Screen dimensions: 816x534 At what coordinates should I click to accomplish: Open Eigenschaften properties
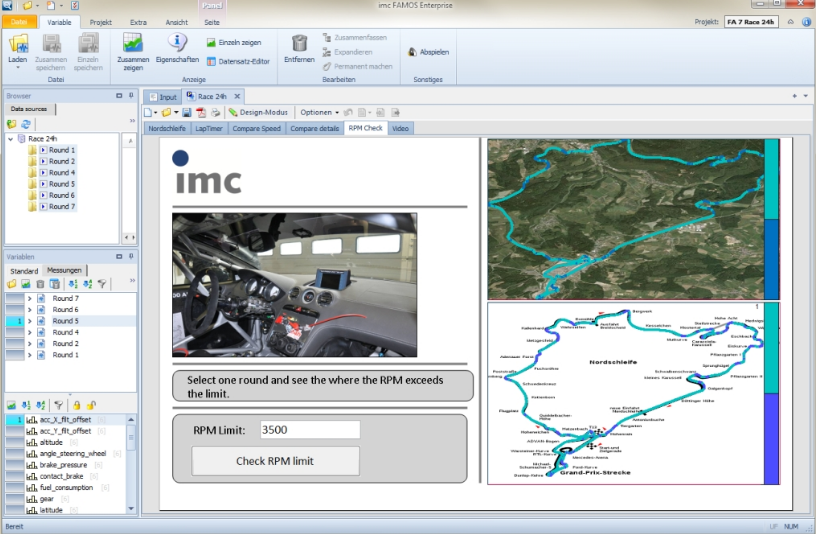tap(177, 49)
